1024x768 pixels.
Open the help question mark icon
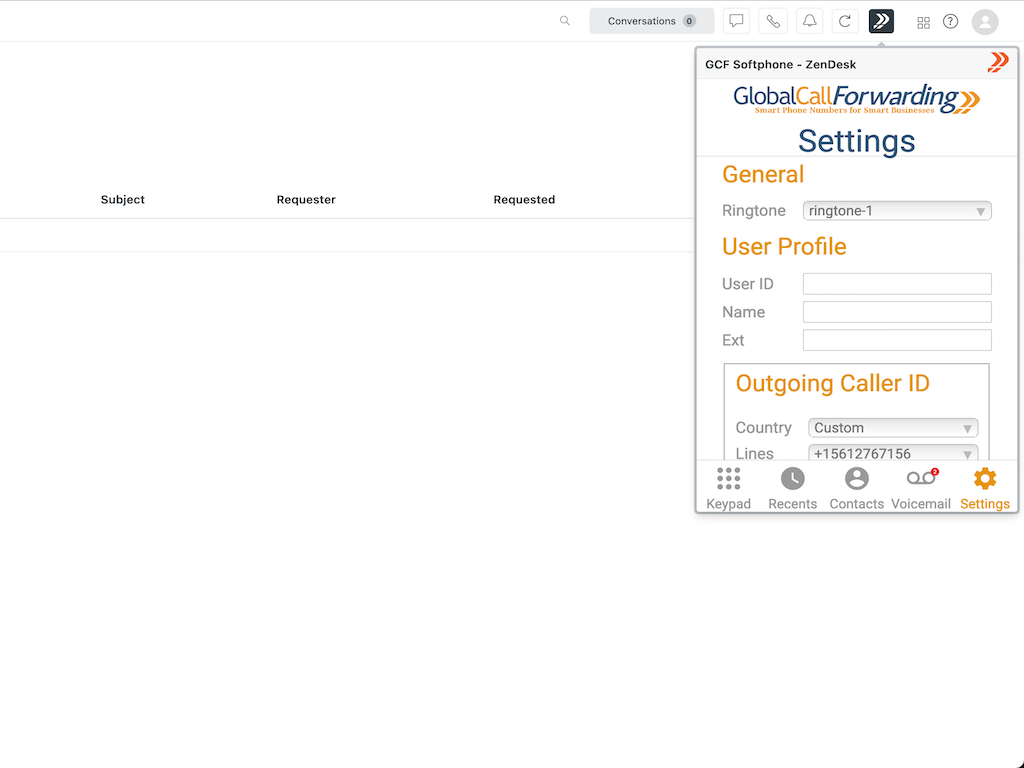pyautogui.click(x=951, y=21)
